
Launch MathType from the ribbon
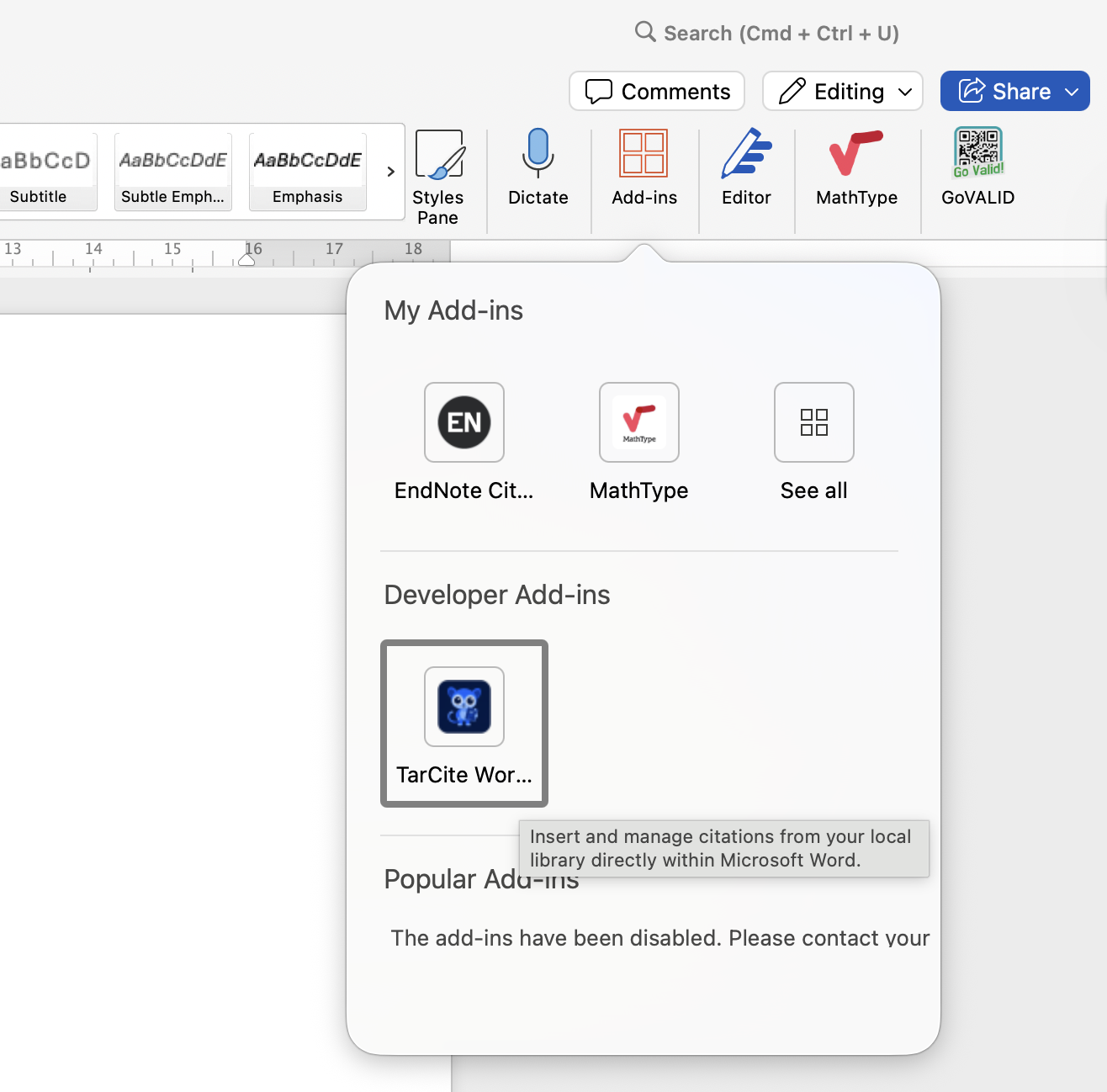tap(856, 167)
